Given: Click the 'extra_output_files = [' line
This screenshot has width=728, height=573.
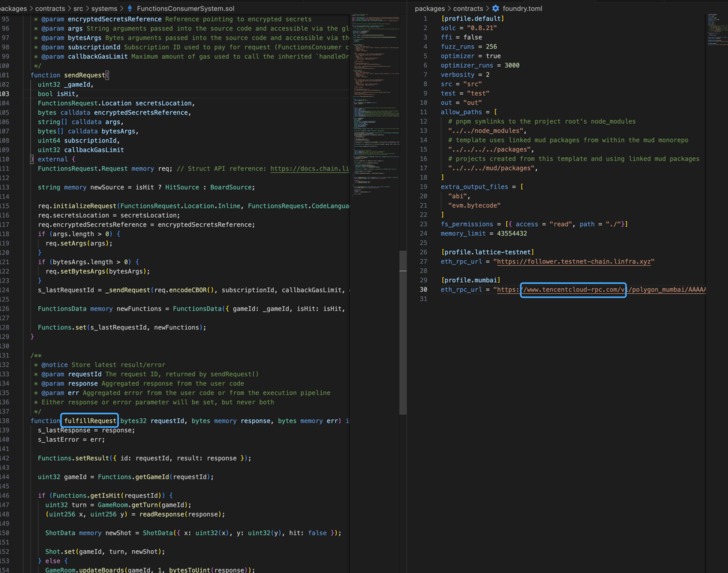Looking at the screenshot, I should [481, 187].
